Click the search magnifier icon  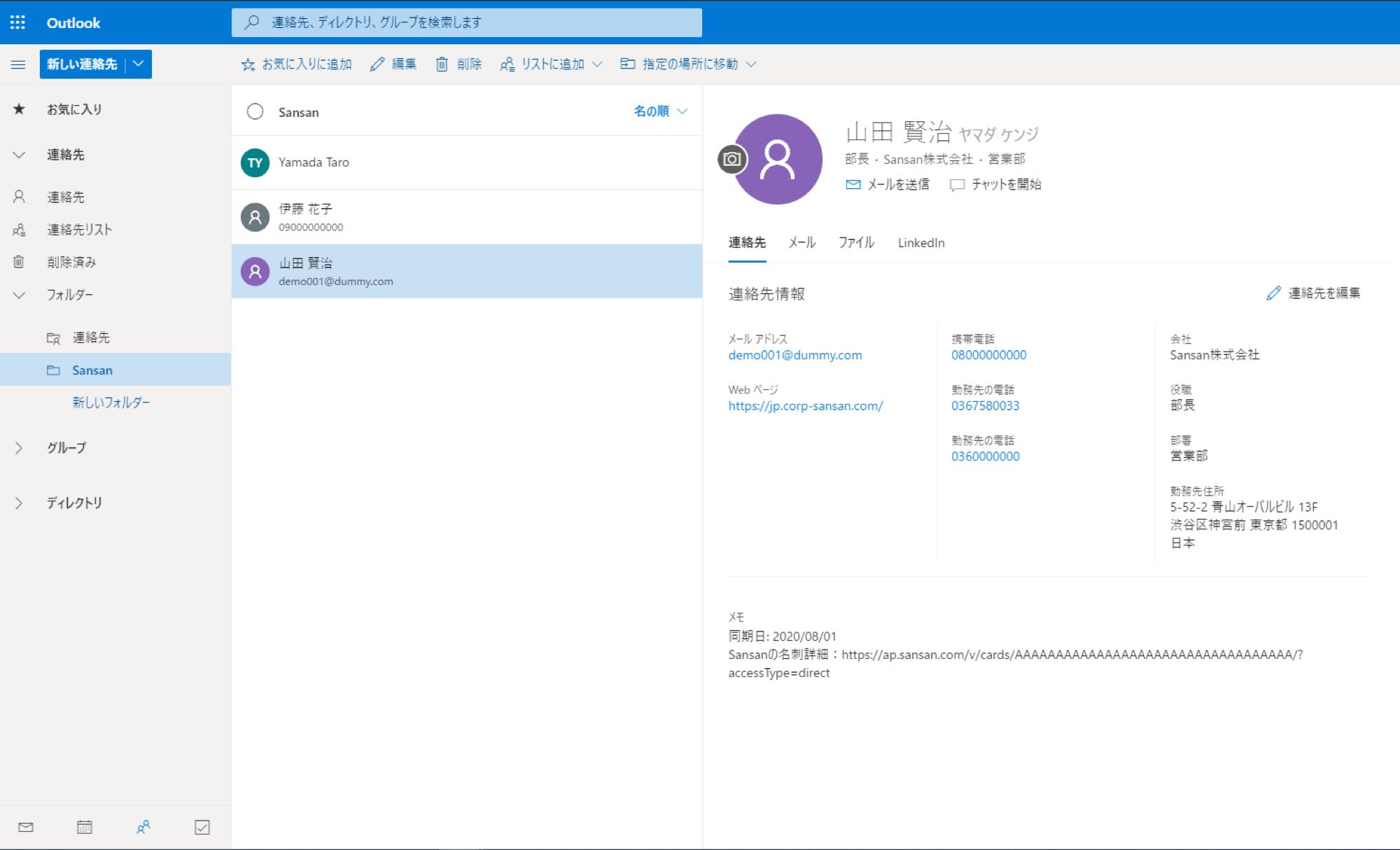click(251, 22)
